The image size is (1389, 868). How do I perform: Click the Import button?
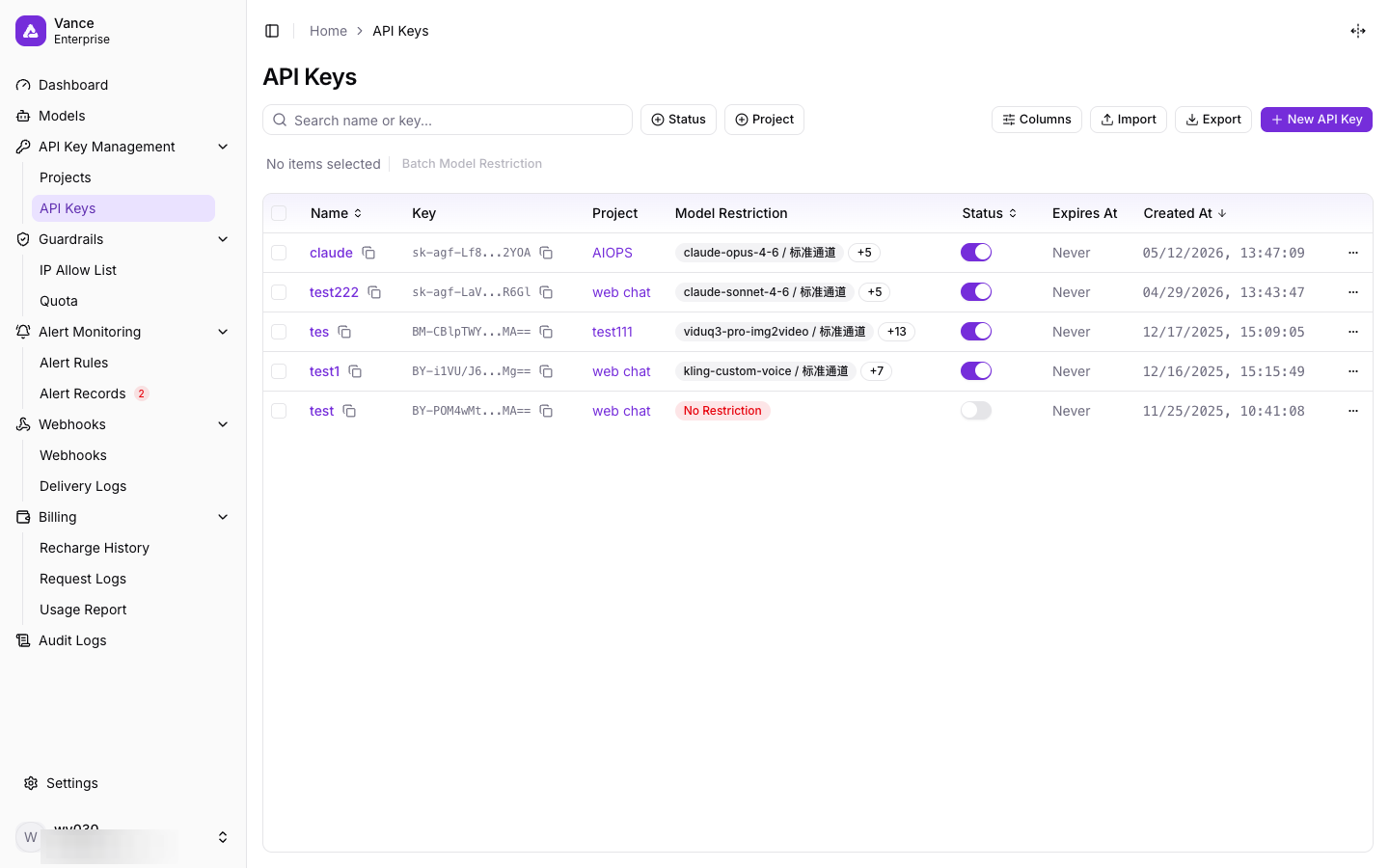(x=1129, y=120)
